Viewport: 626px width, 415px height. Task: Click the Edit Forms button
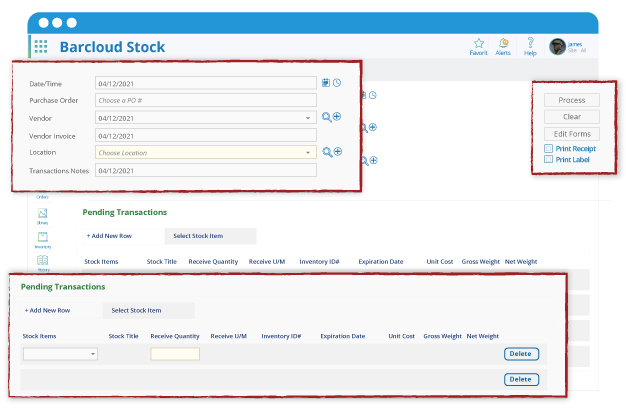pyautogui.click(x=572, y=134)
